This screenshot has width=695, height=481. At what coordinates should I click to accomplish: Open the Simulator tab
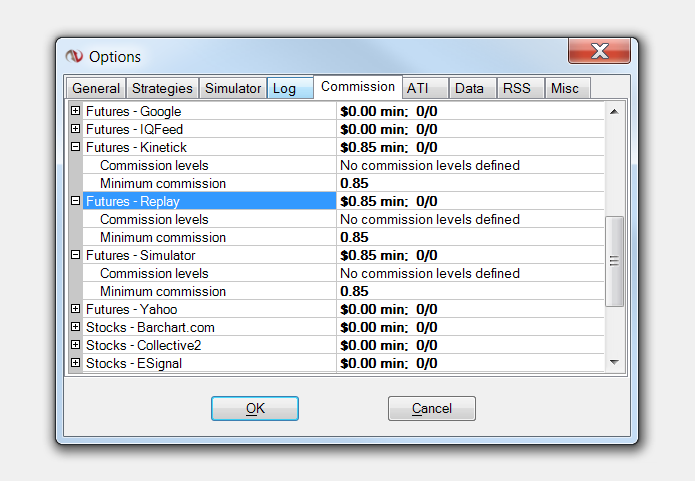coord(233,88)
